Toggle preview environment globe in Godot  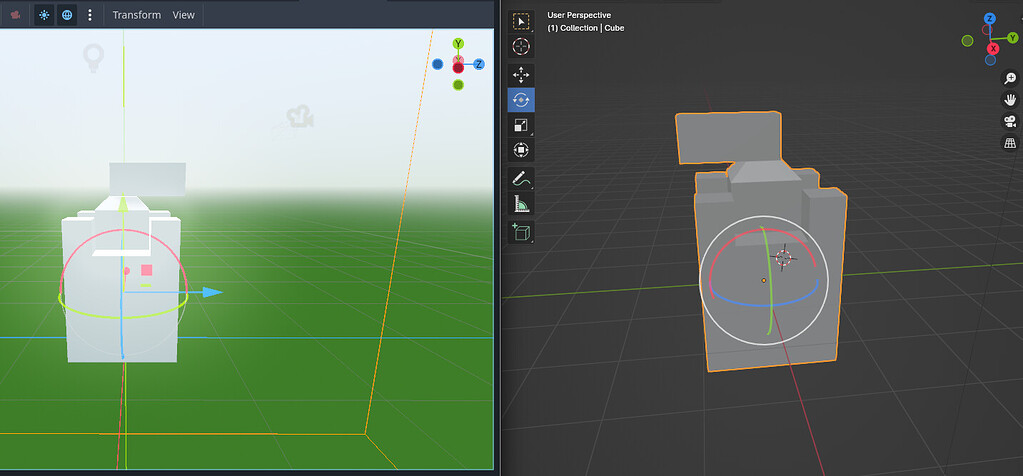point(67,14)
